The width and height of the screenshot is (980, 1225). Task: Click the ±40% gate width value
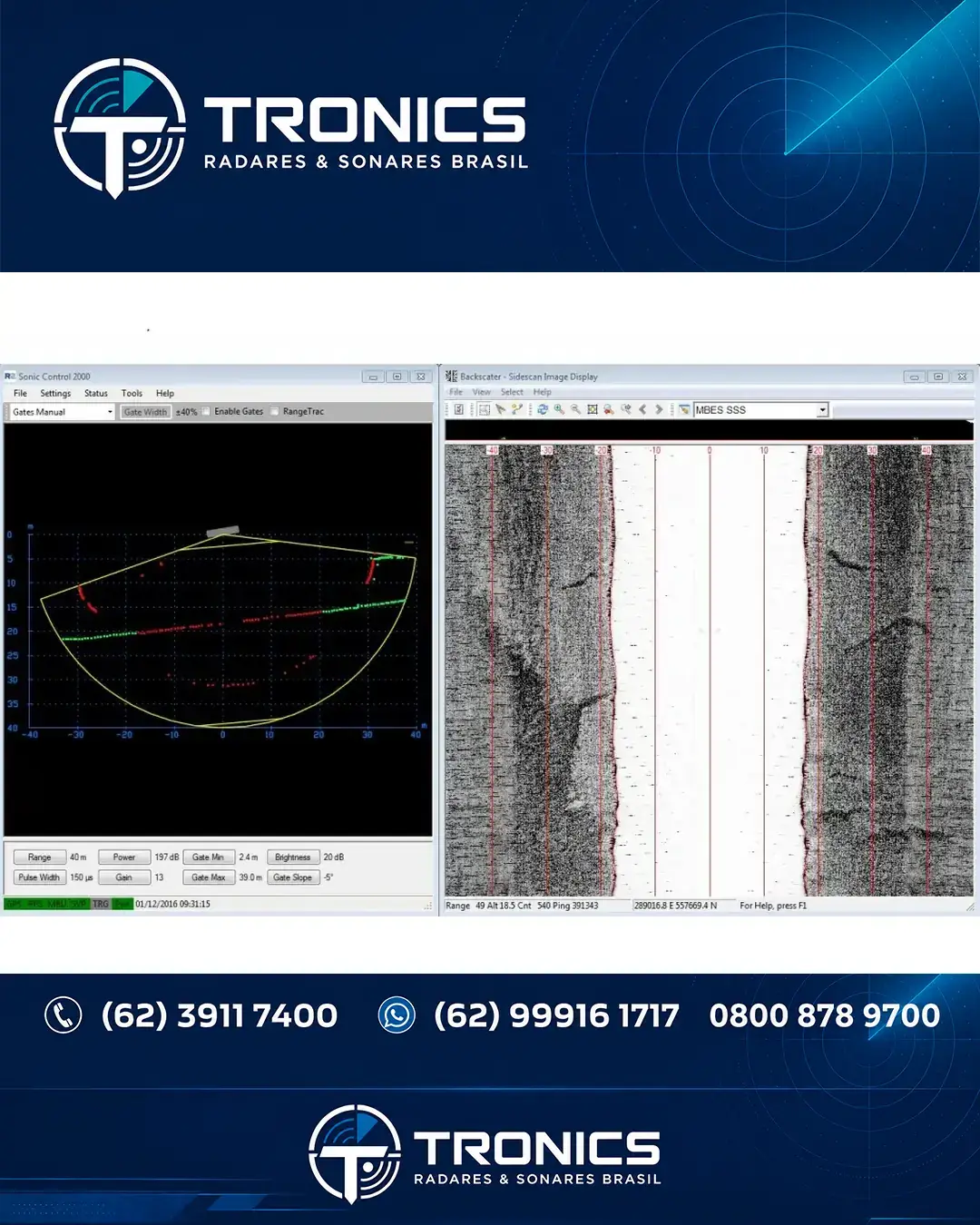[186, 412]
